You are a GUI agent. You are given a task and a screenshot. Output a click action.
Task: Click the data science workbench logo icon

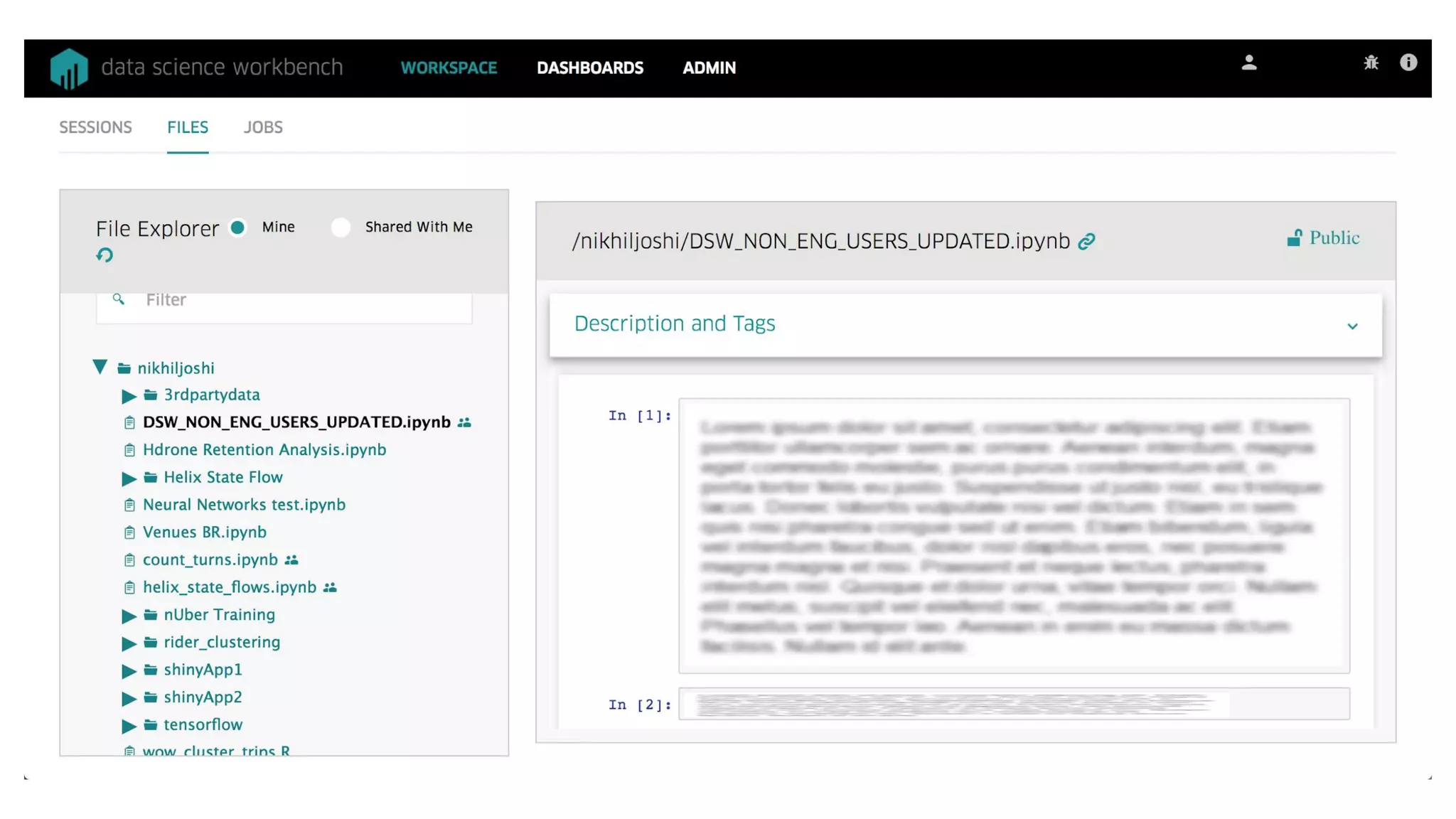tap(69, 68)
